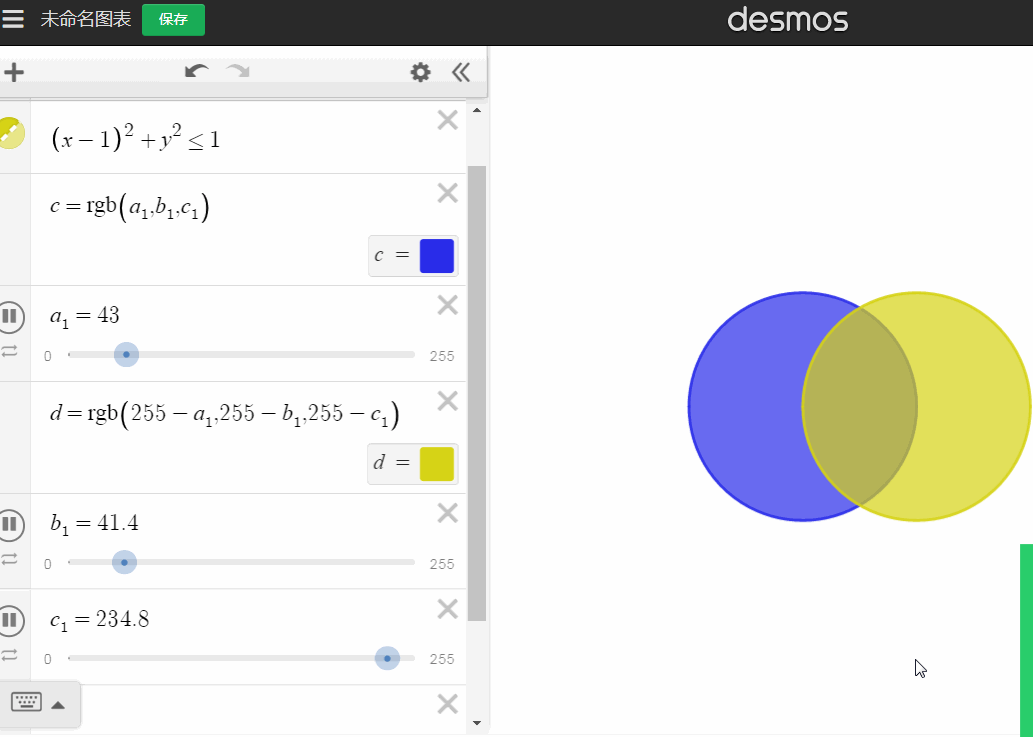Remove the c = rgb expression
This screenshot has width=1033, height=737.
point(447,193)
